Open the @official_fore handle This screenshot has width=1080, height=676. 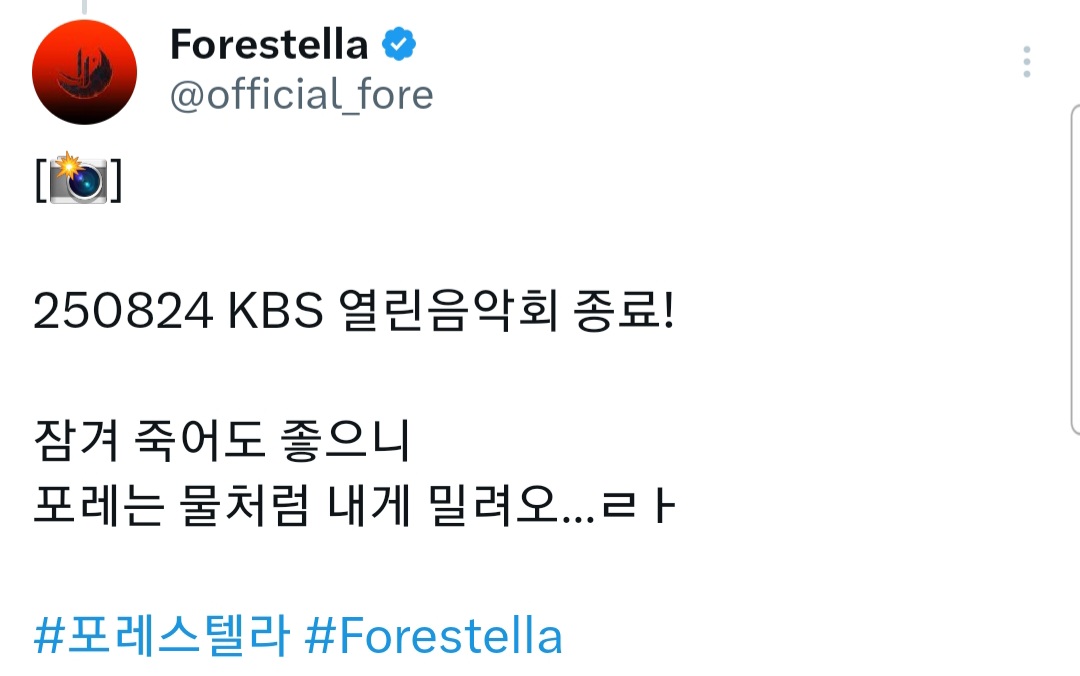(301, 95)
